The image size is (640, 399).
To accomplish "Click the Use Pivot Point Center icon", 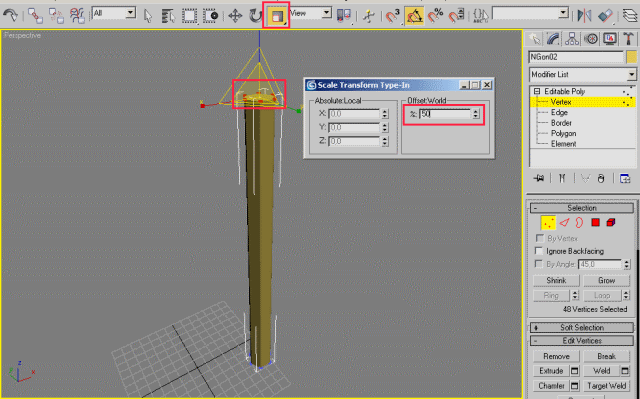I will point(344,16).
